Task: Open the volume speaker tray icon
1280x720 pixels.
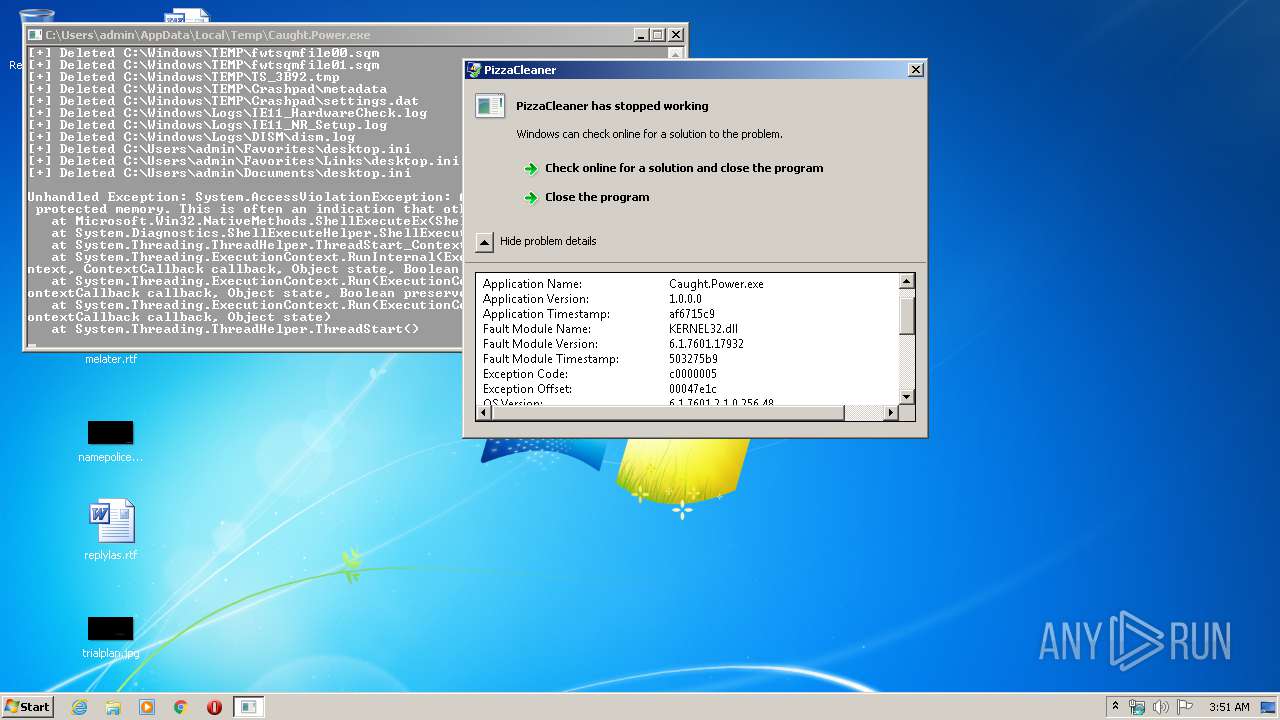Action: [x=1161, y=707]
